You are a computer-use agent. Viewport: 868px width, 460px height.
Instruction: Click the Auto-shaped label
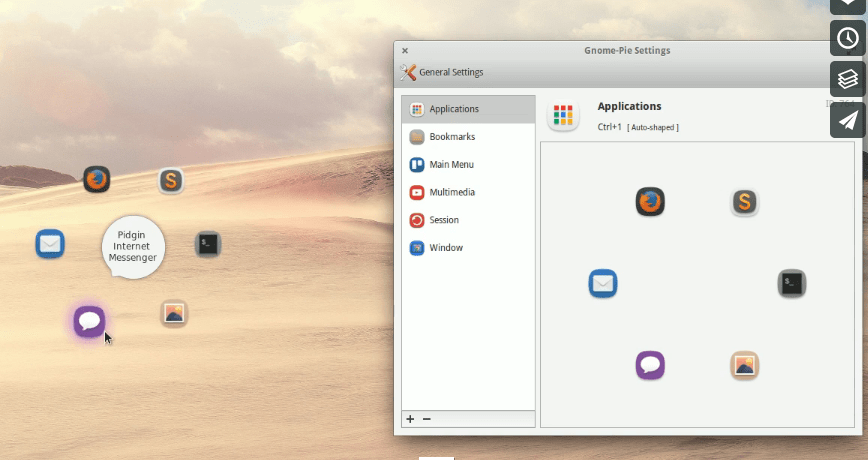click(653, 127)
